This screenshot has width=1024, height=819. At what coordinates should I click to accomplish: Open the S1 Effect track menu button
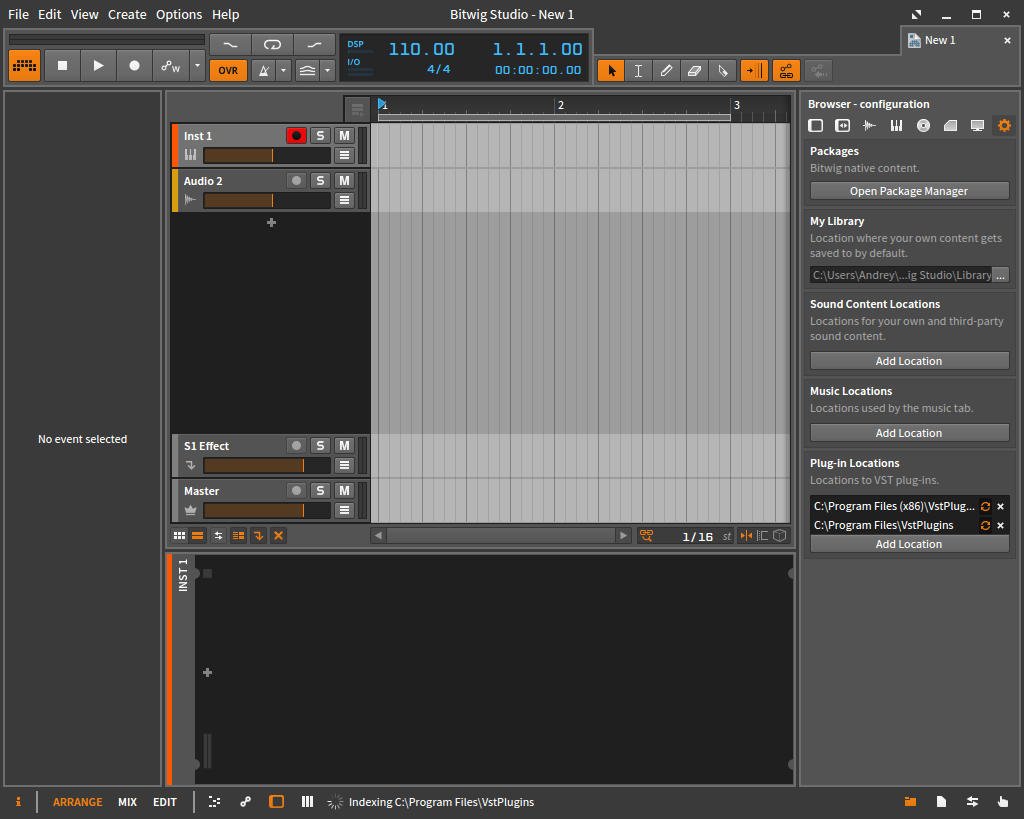(x=344, y=465)
